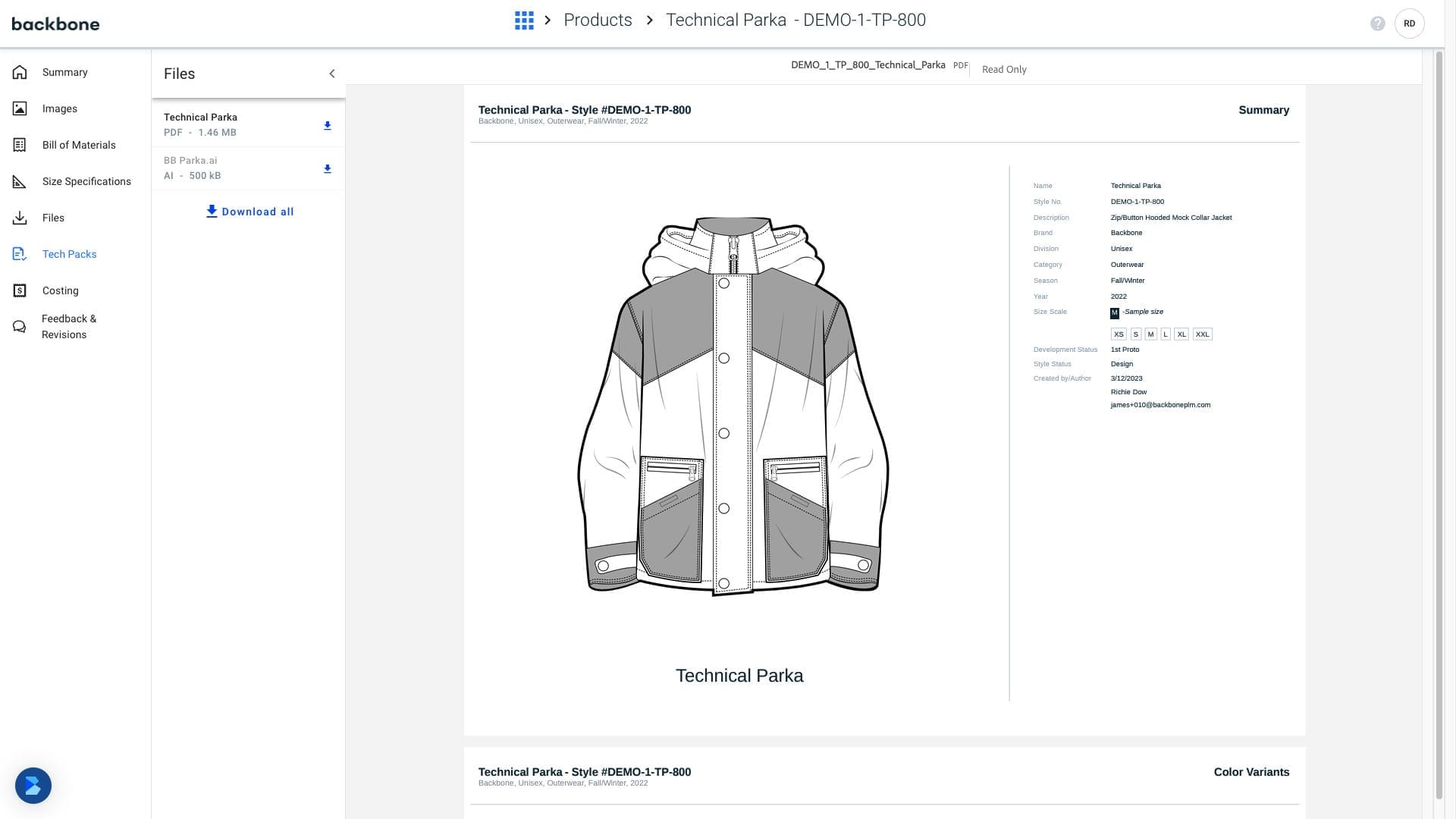Click the RD user avatar

pyautogui.click(x=1409, y=24)
